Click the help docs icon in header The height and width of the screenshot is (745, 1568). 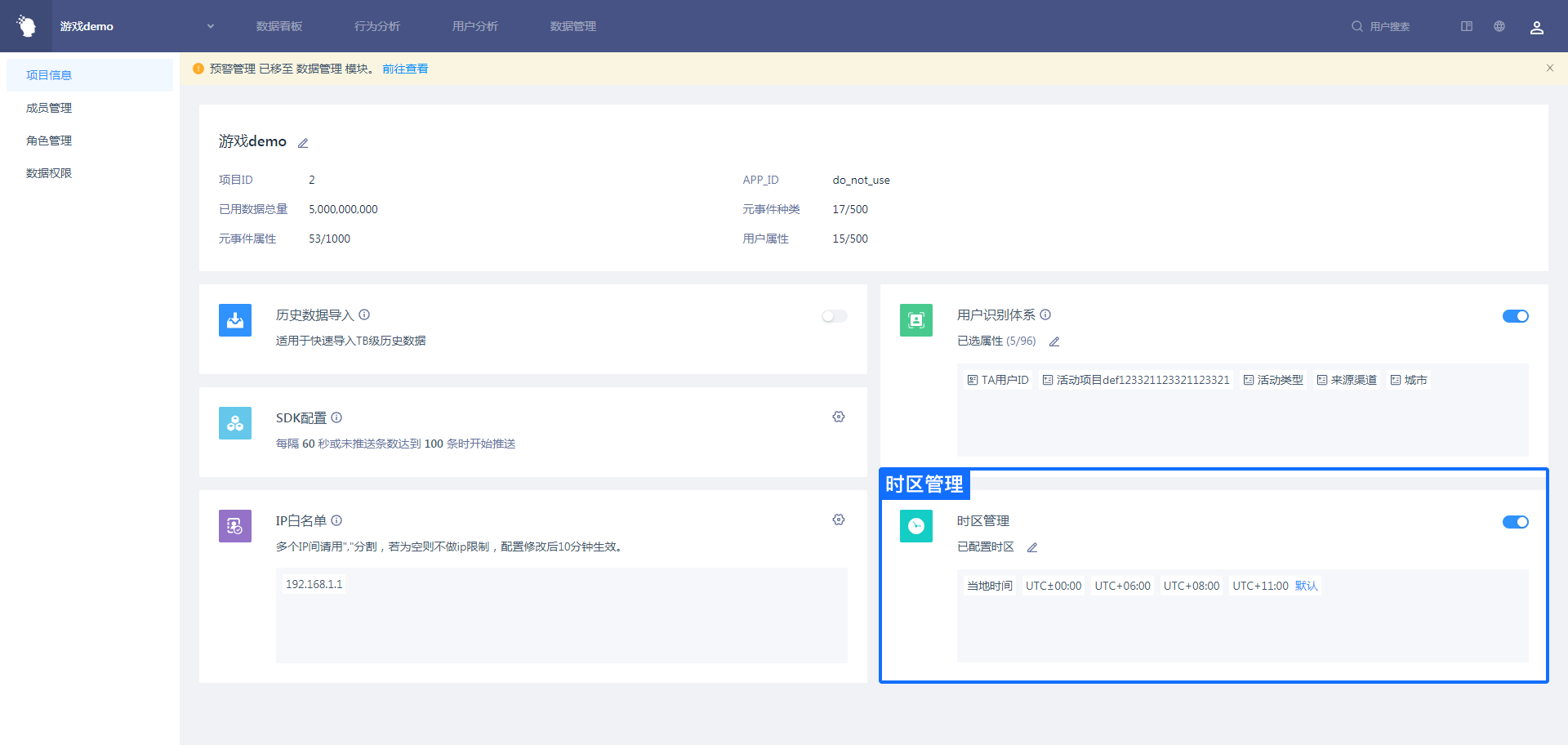pos(1467,26)
